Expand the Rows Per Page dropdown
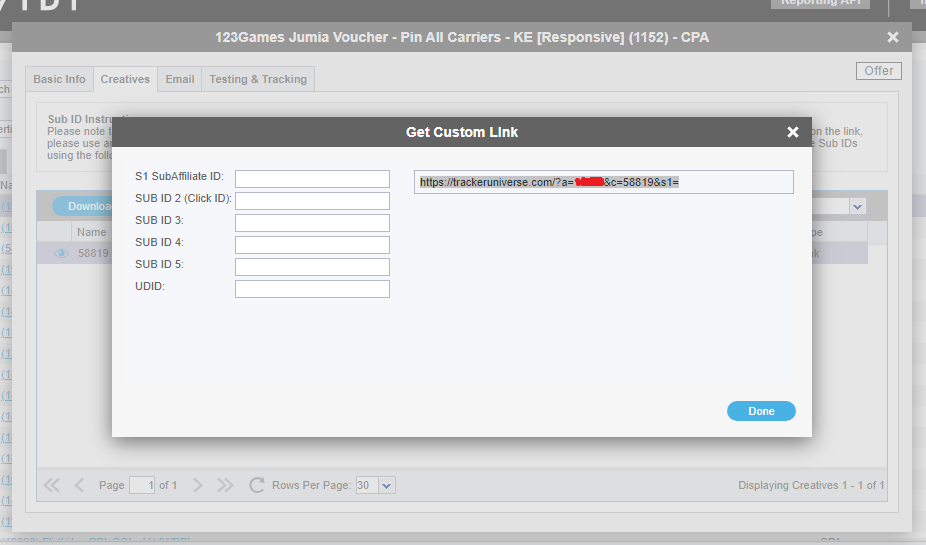Image resolution: width=926 pixels, height=545 pixels. [x=387, y=485]
